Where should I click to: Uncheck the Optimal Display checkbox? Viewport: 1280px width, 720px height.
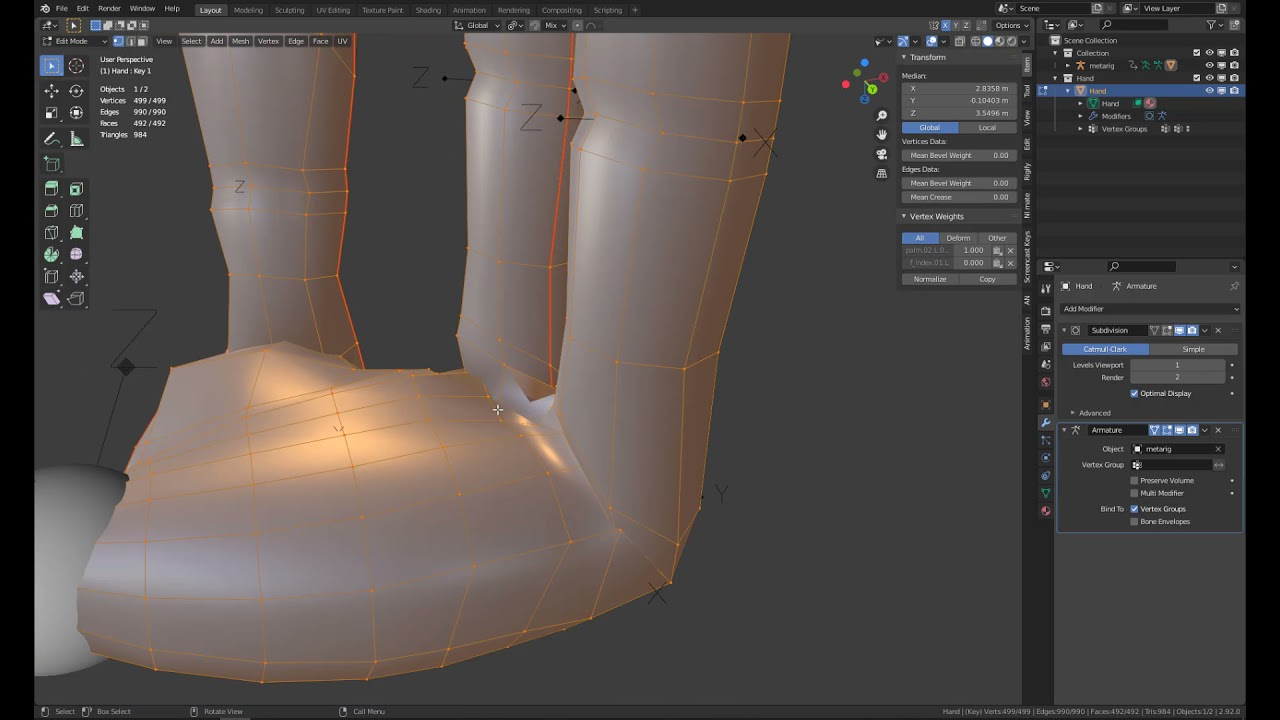[1134, 394]
